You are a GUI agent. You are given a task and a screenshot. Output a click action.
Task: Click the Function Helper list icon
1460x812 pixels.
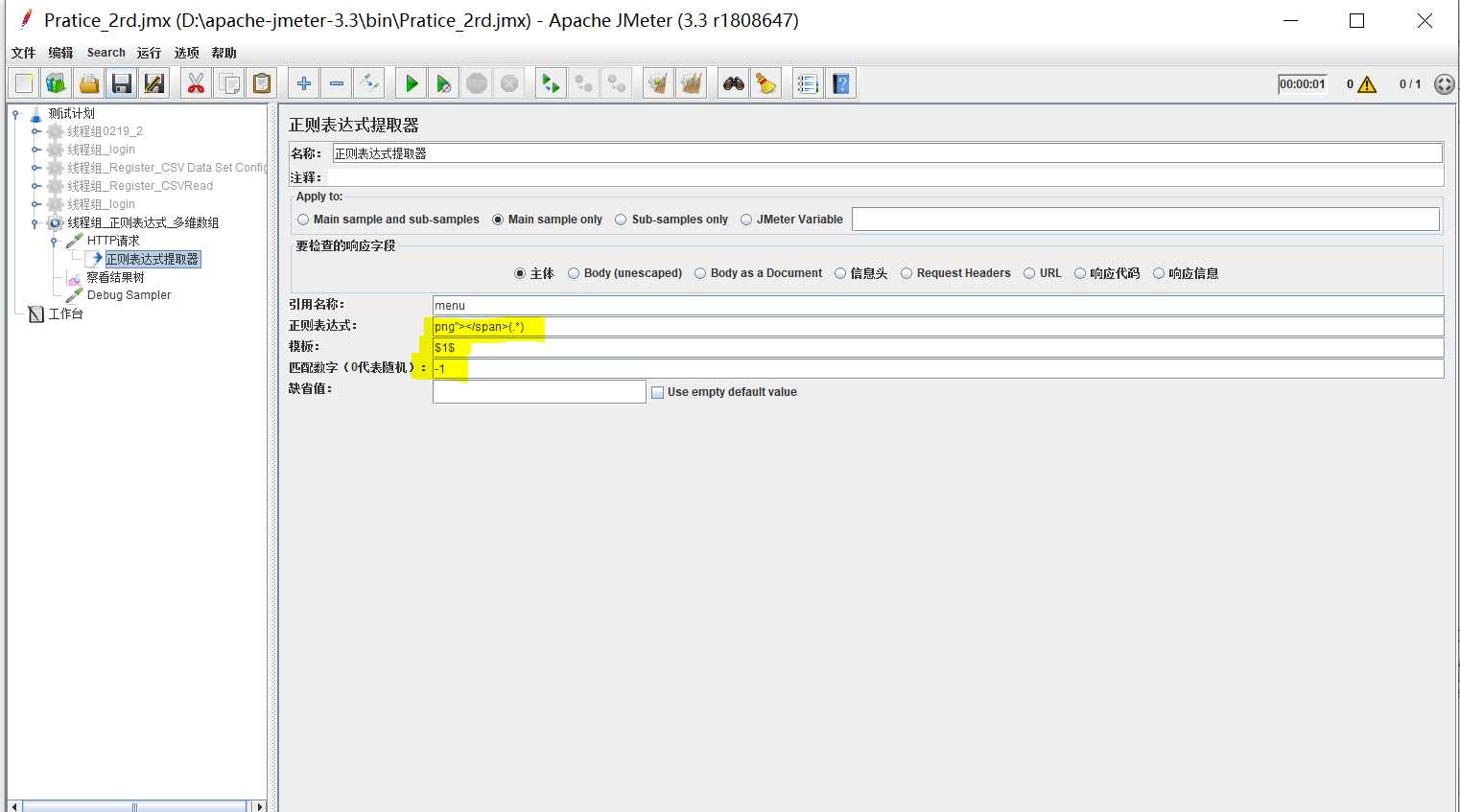click(808, 83)
